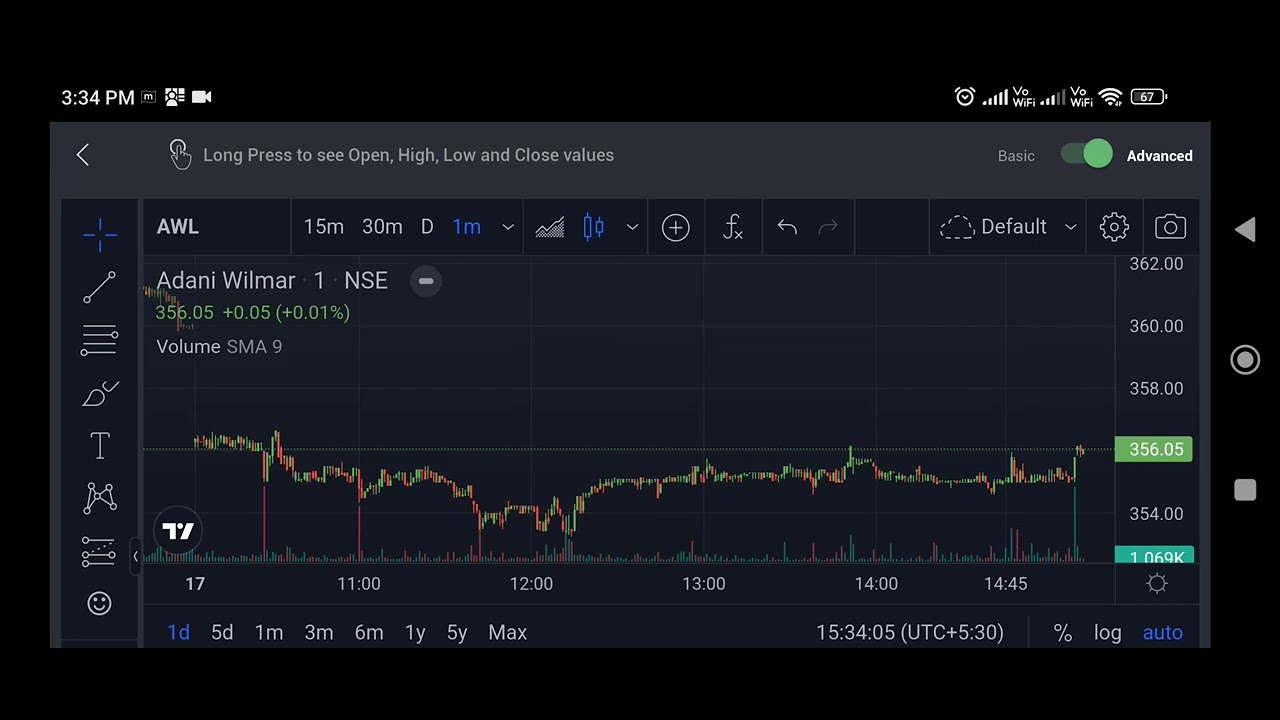The width and height of the screenshot is (1280, 720).
Task: Toggle auto scale mode
Action: pyautogui.click(x=1163, y=632)
